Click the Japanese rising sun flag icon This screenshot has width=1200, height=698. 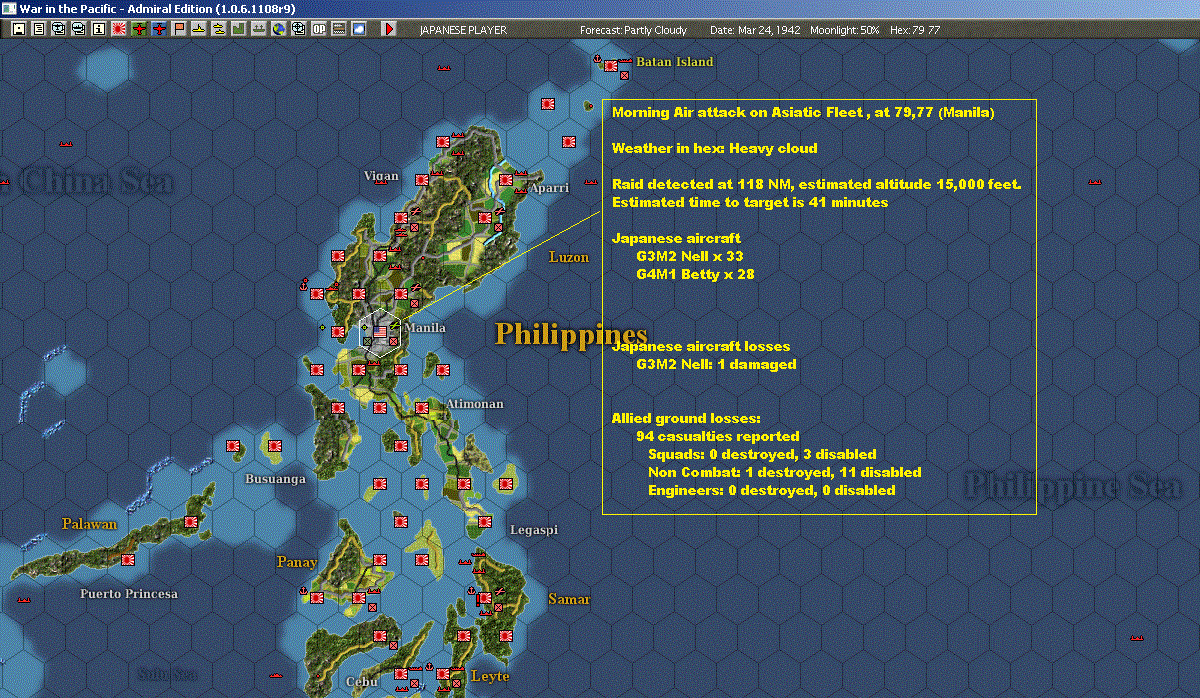pos(119,30)
